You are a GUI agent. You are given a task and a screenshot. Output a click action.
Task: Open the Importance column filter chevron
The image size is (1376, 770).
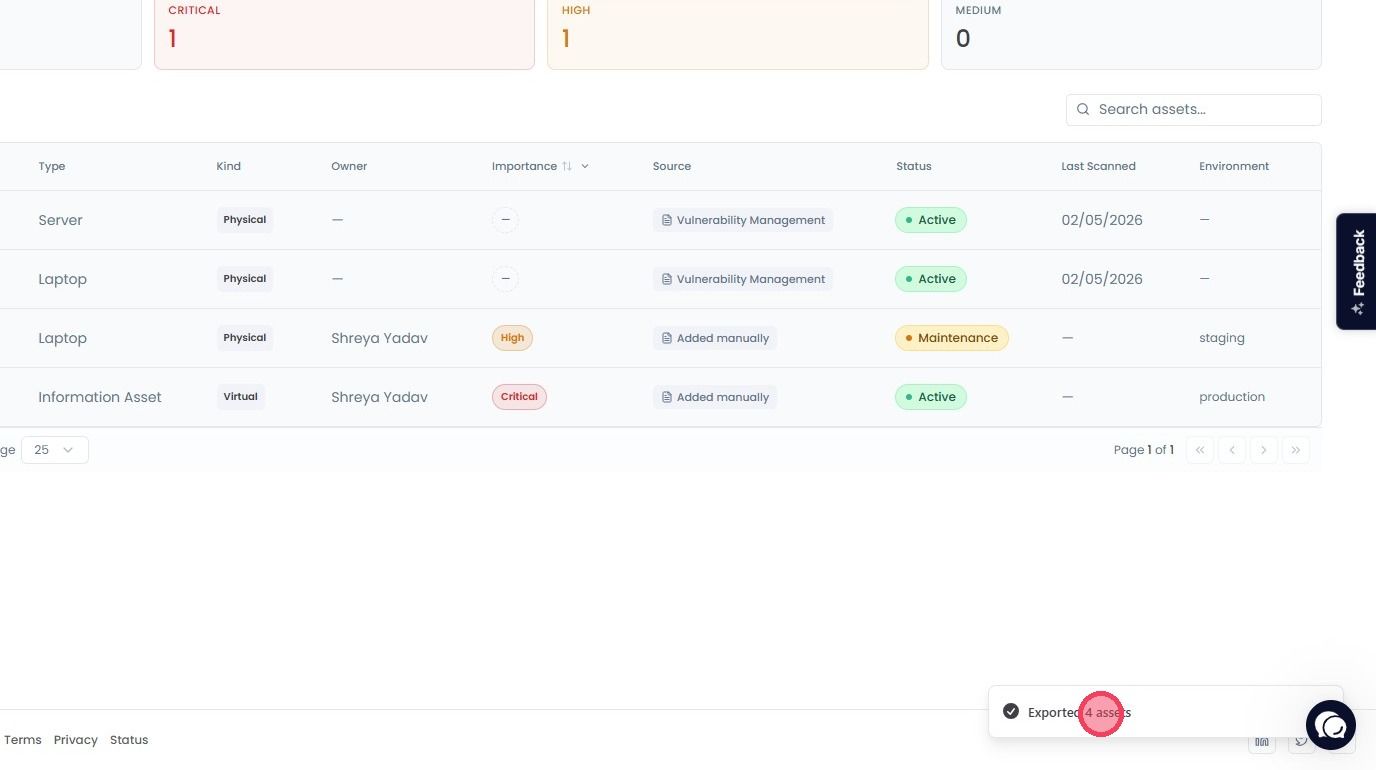click(x=585, y=166)
